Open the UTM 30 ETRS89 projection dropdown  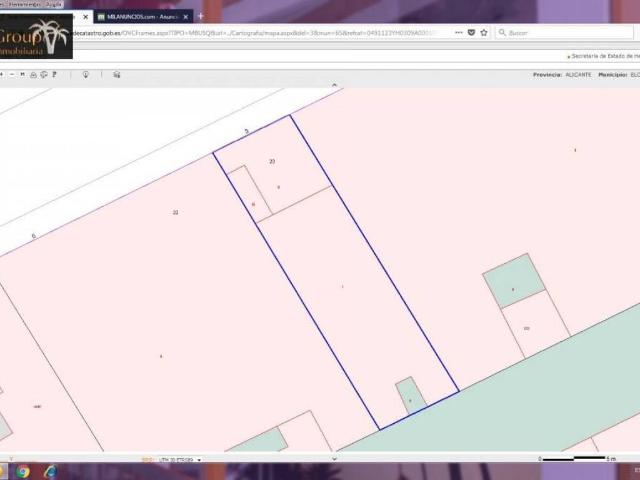coord(173,460)
